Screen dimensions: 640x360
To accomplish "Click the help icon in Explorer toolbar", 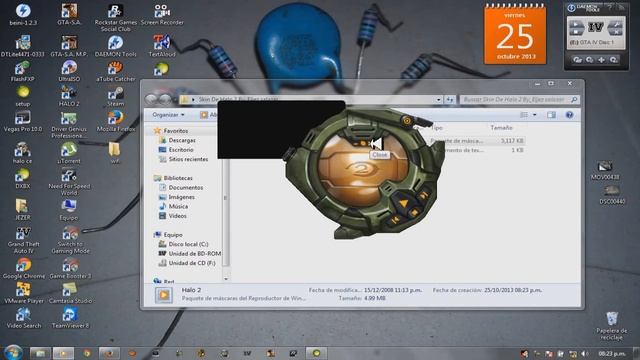I will click(x=569, y=115).
